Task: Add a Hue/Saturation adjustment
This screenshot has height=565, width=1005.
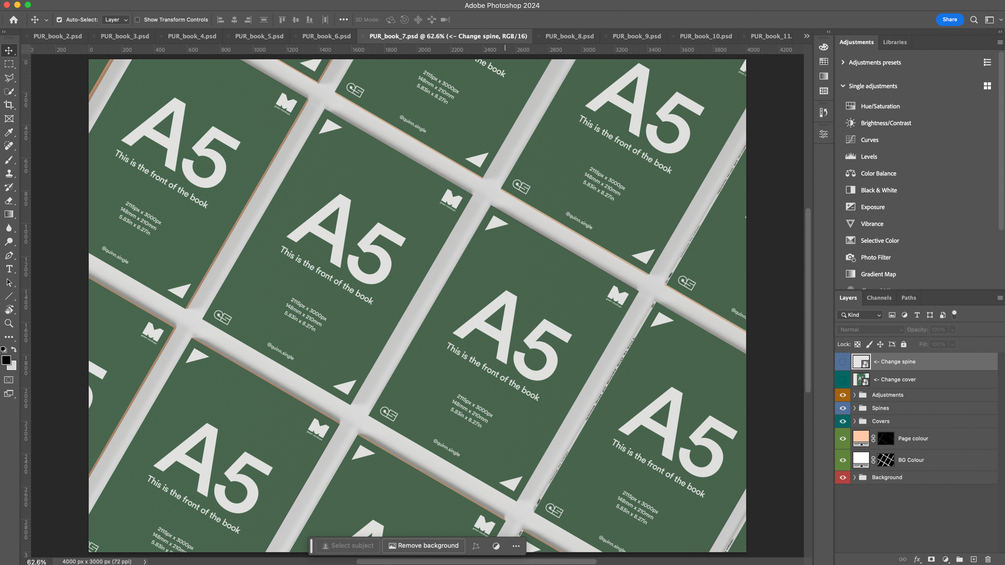Action: (x=879, y=106)
